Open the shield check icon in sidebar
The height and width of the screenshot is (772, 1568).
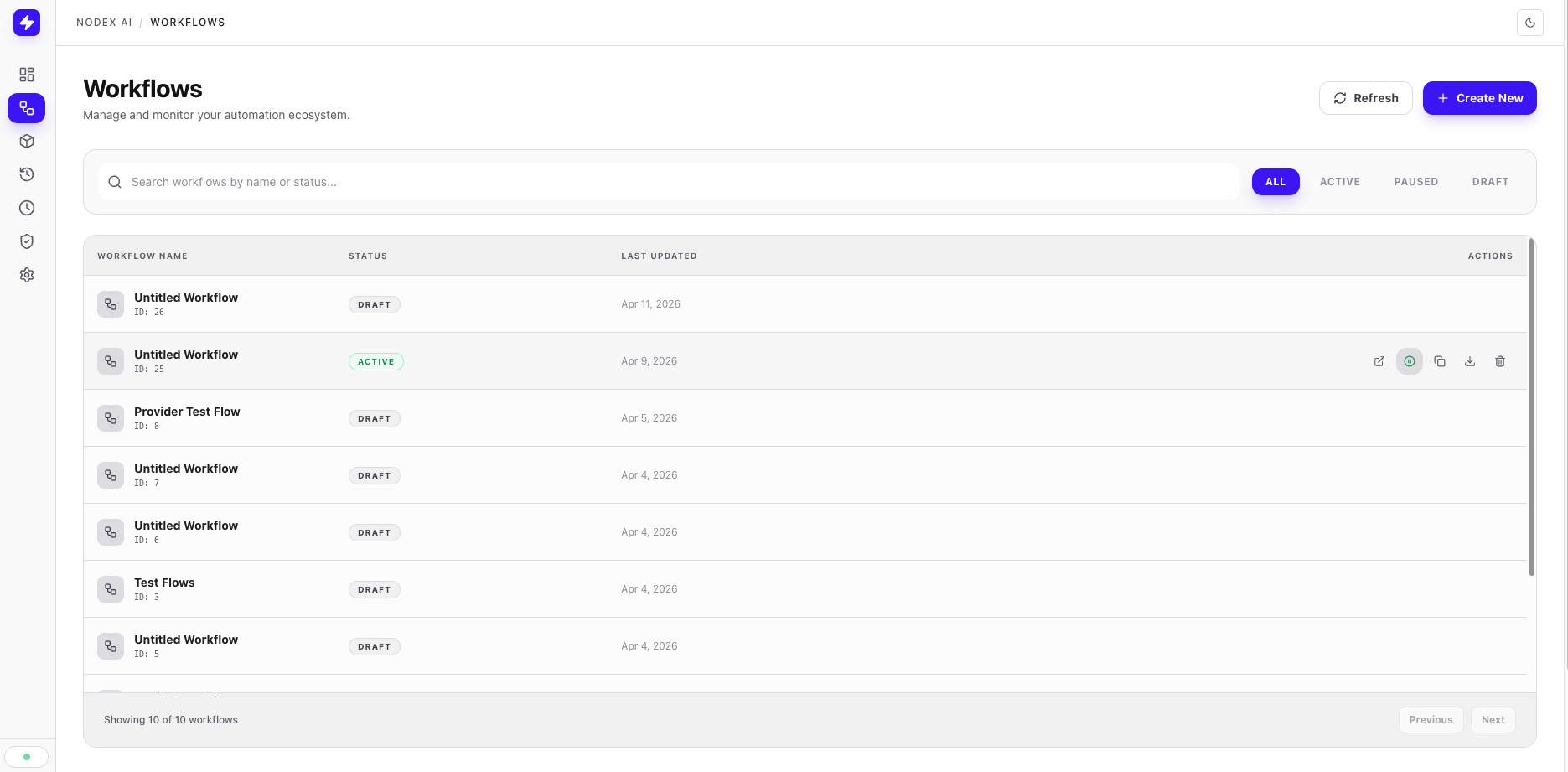[27, 241]
